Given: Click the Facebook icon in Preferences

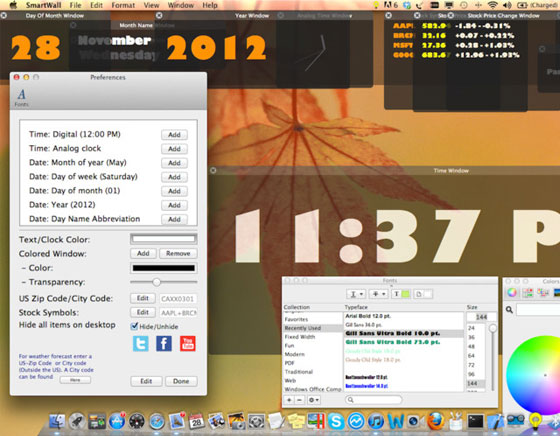Looking at the screenshot, I should pyautogui.click(x=164, y=344).
